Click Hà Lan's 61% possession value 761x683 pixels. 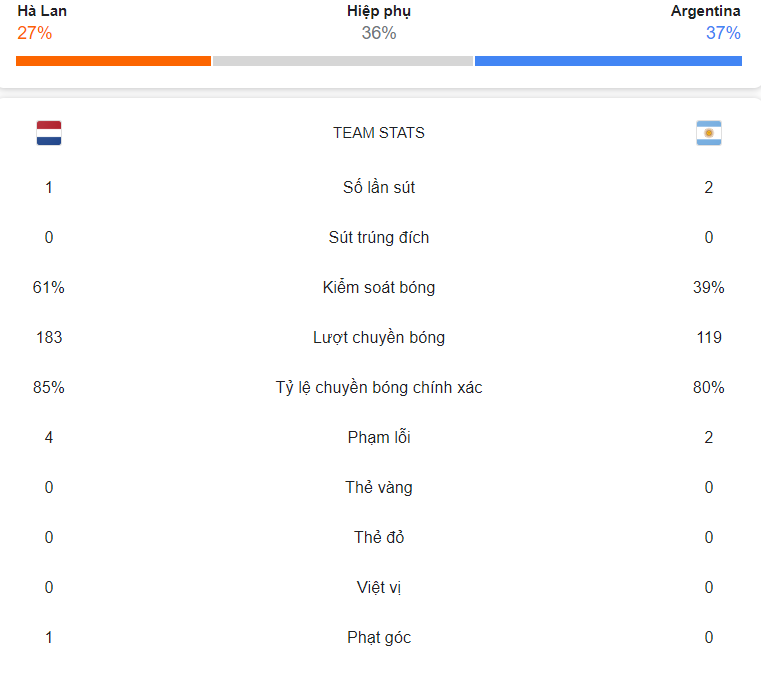49,287
